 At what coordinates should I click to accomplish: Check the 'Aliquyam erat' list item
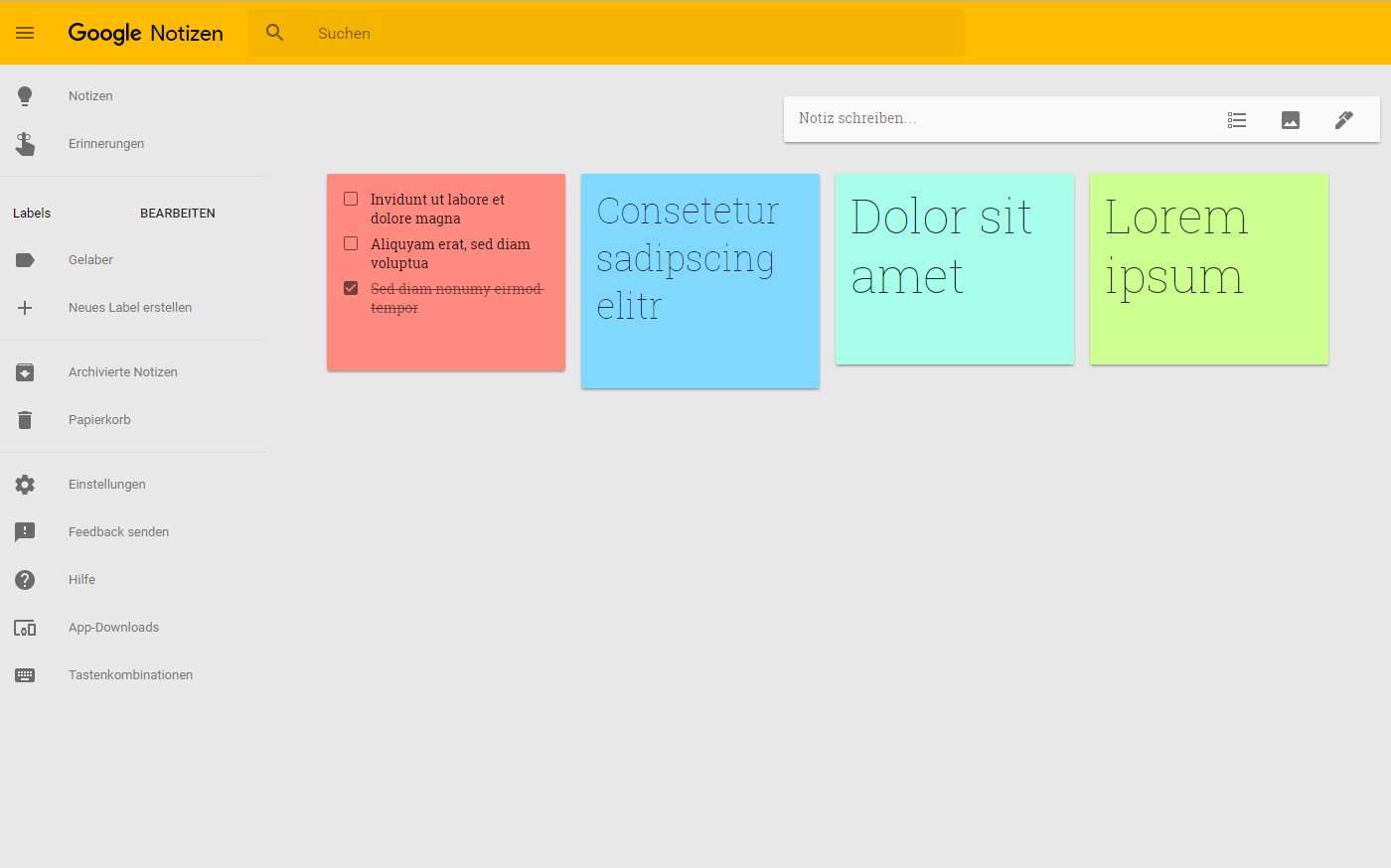[351, 242]
